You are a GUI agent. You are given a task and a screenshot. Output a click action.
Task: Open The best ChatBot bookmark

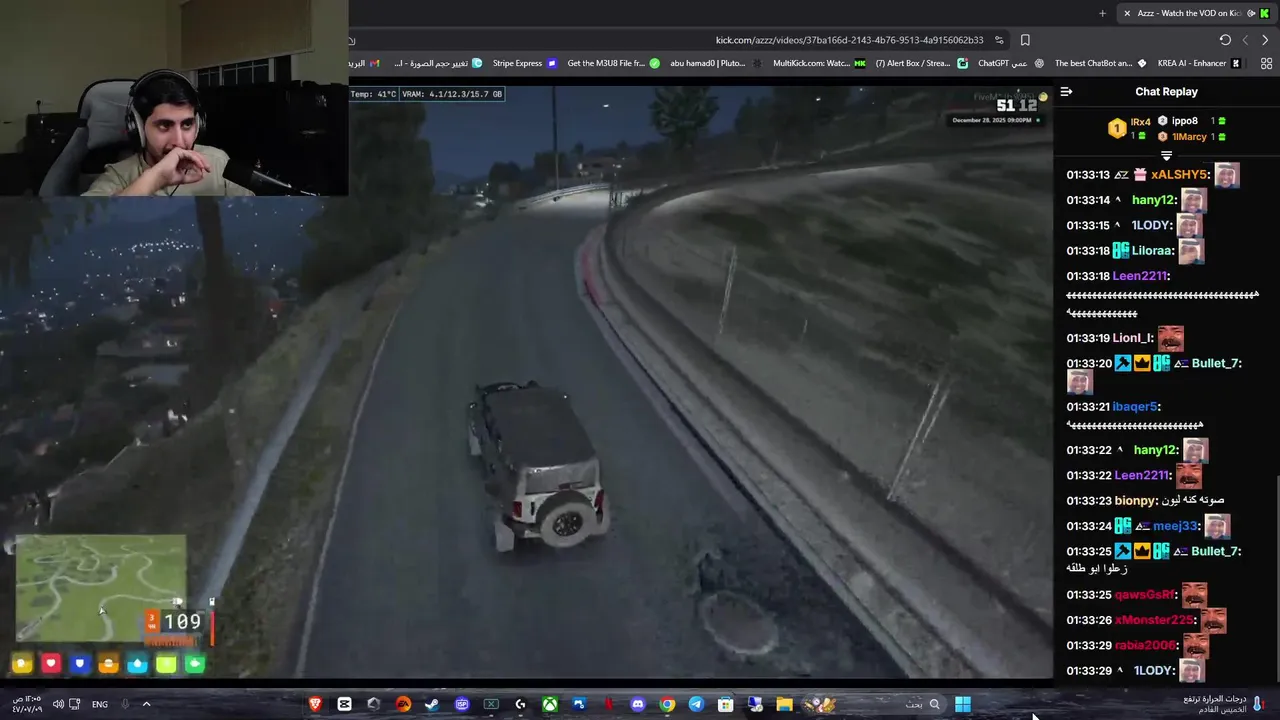[1101, 63]
